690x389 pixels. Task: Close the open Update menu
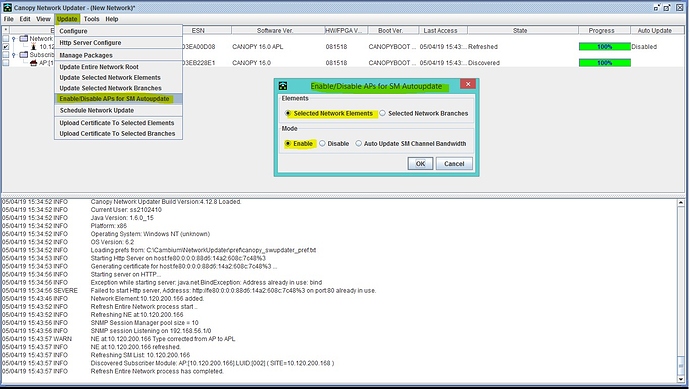[67, 19]
